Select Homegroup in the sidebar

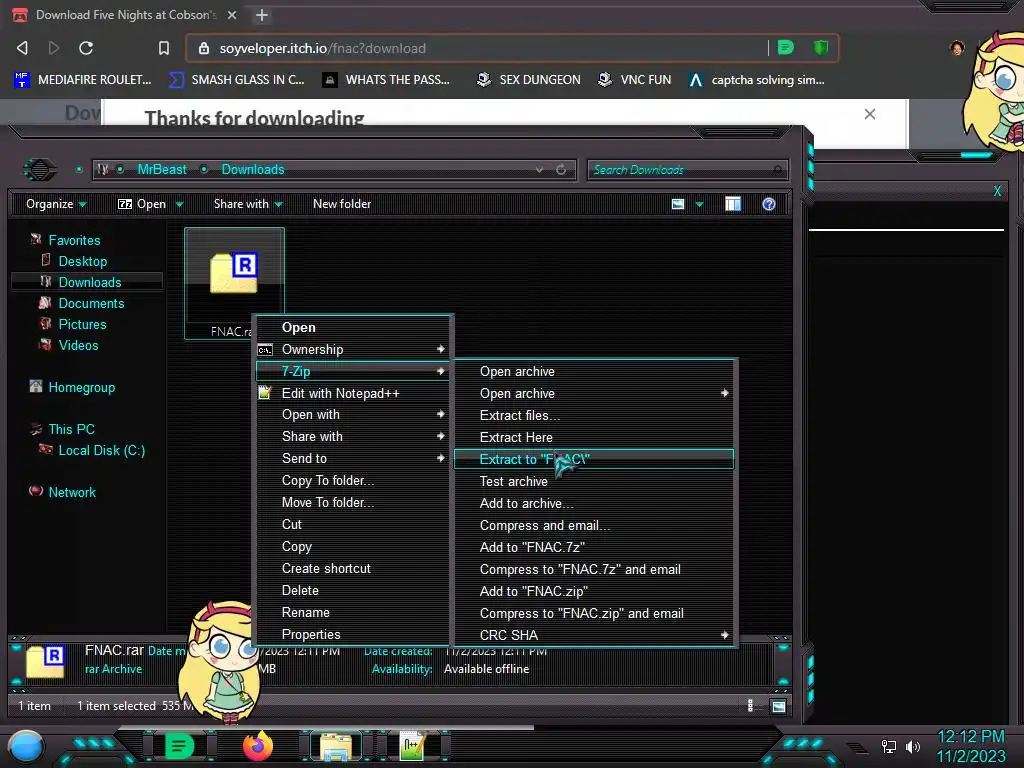coord(82,387)
